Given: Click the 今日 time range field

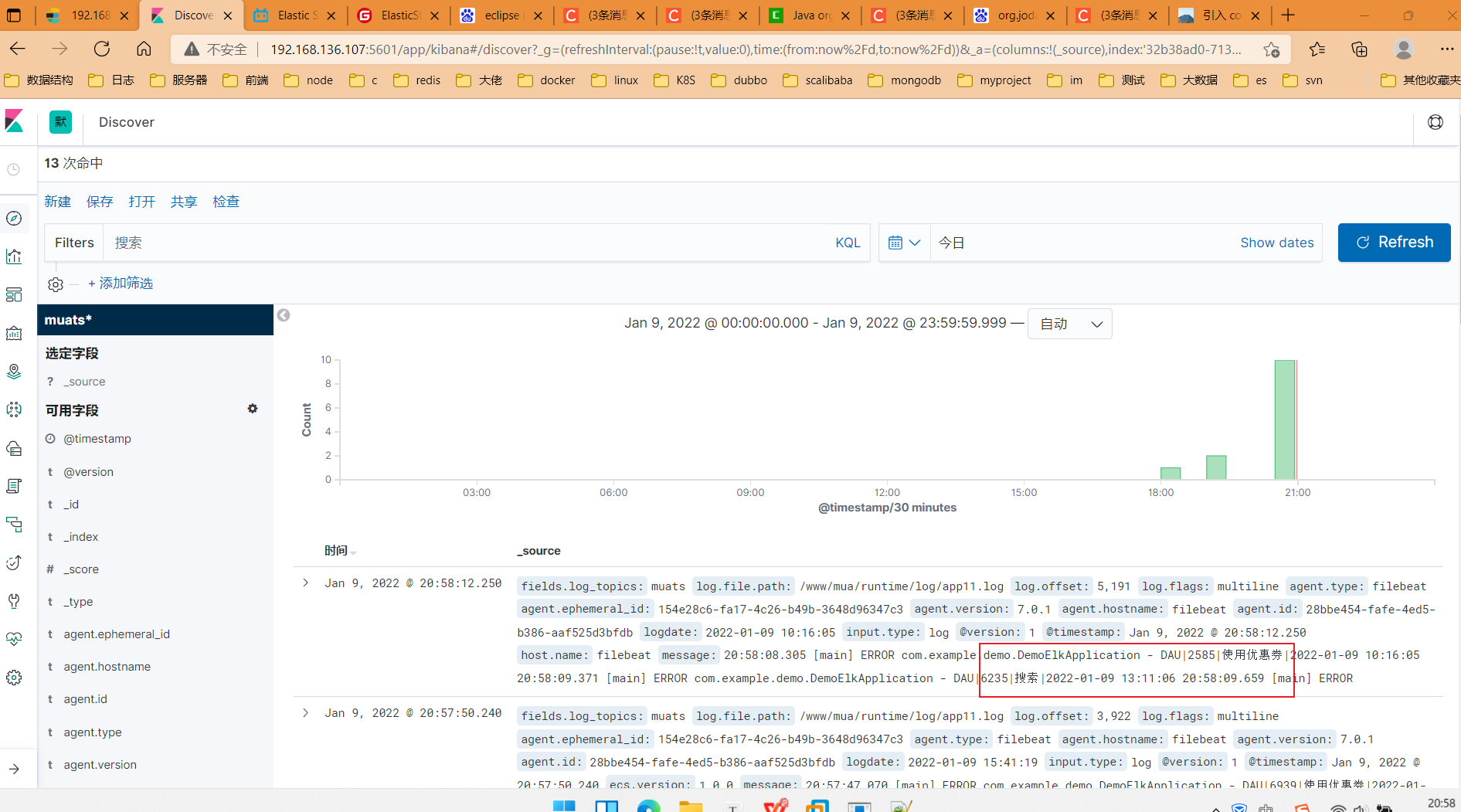Looking at the screenshot, I should pos(1082,243).
